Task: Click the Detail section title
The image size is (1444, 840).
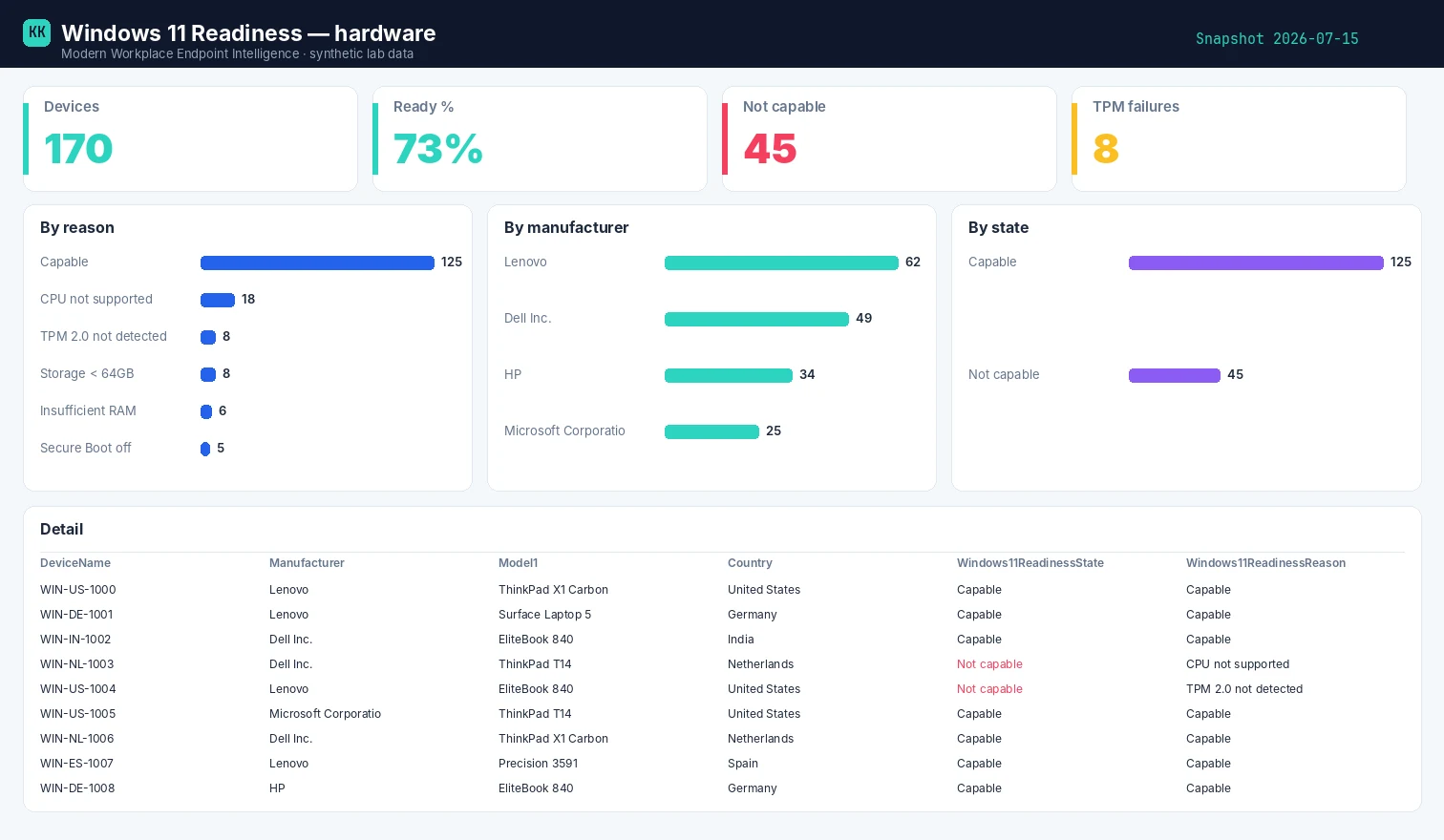Action: (61, 529)
